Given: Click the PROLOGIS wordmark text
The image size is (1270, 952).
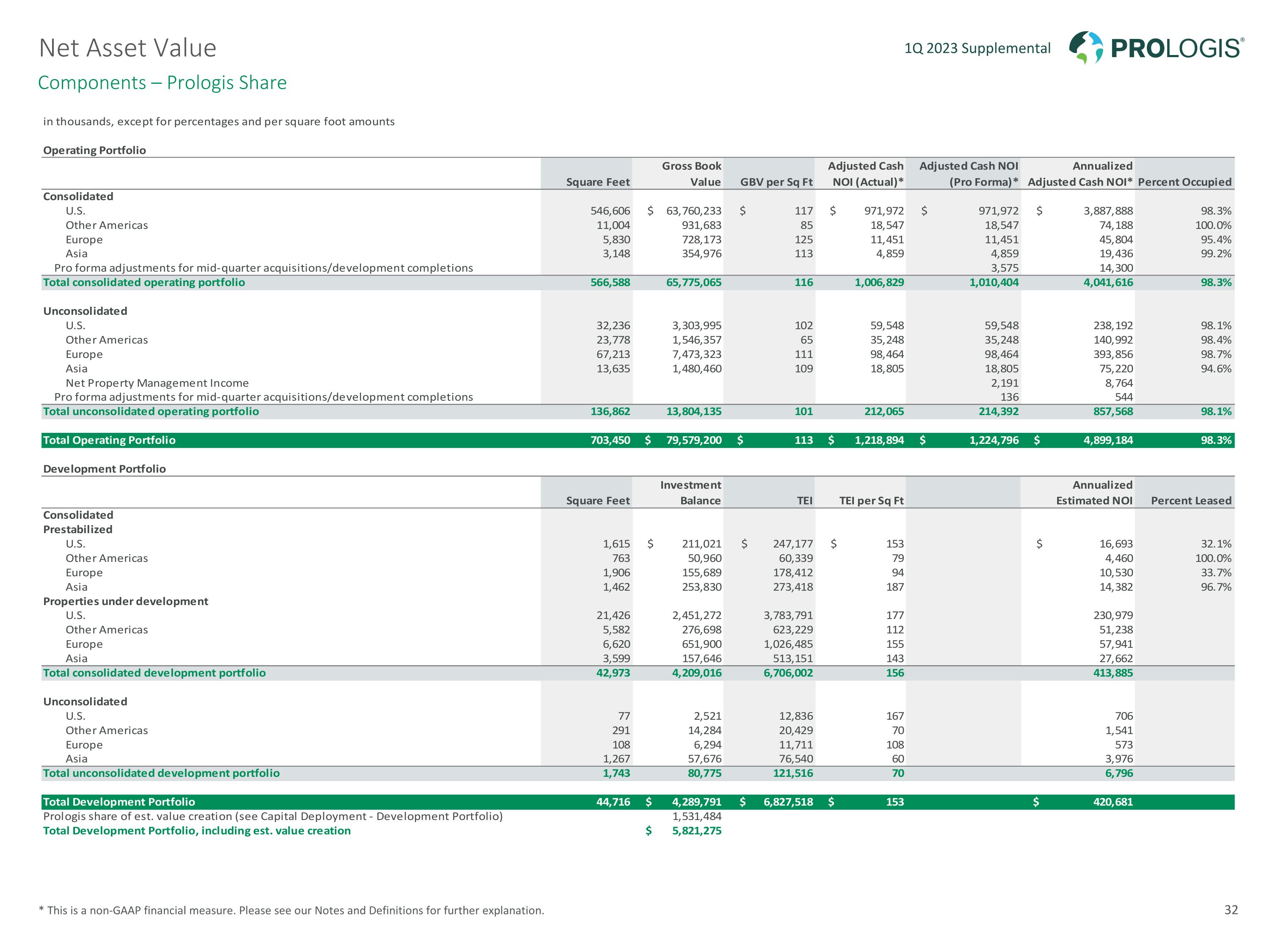Looking at the screenshot, I should (x=1176, y=48).
